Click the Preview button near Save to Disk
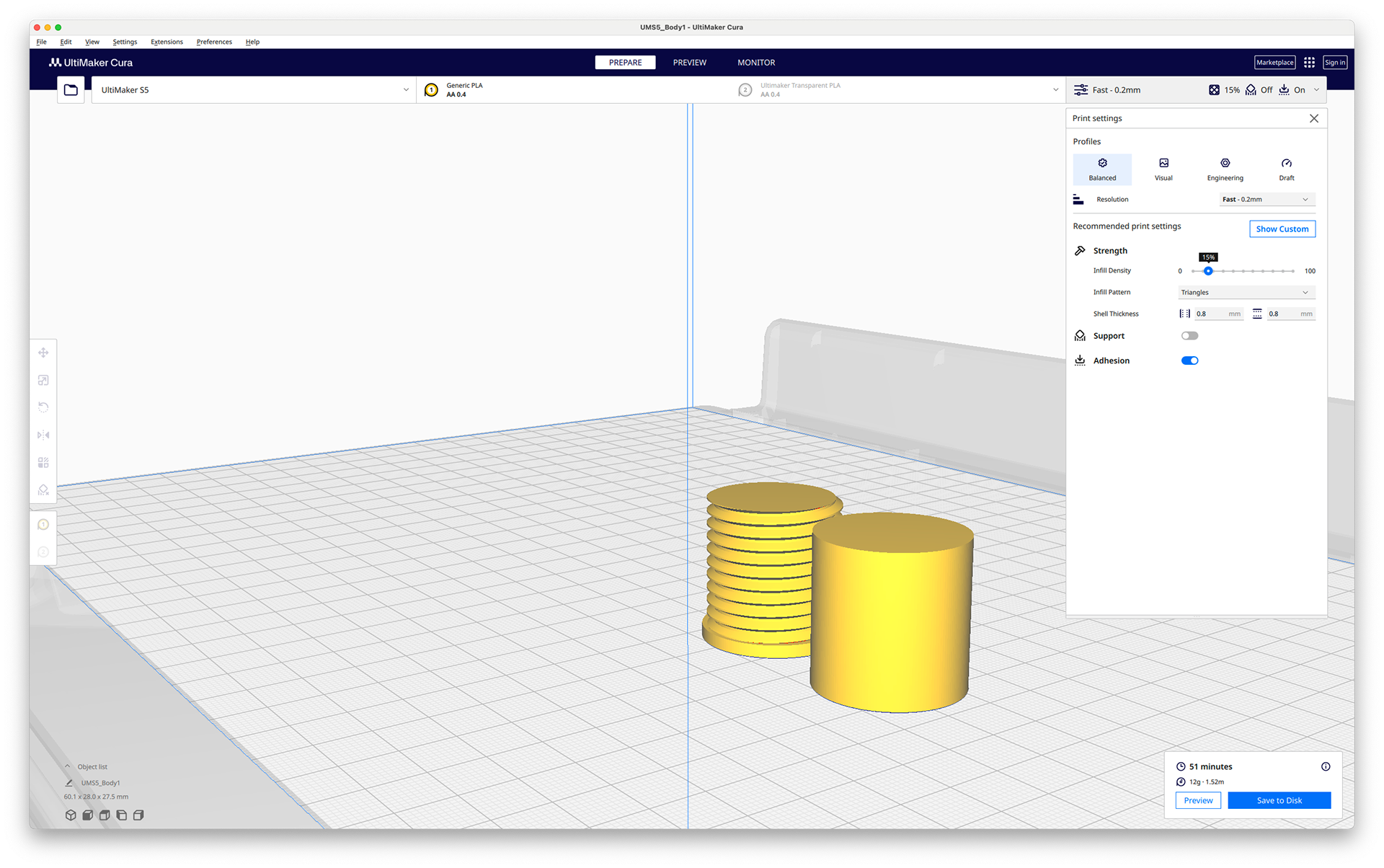The height and width of the screenshot is (868, 1384). (1198, 800)
